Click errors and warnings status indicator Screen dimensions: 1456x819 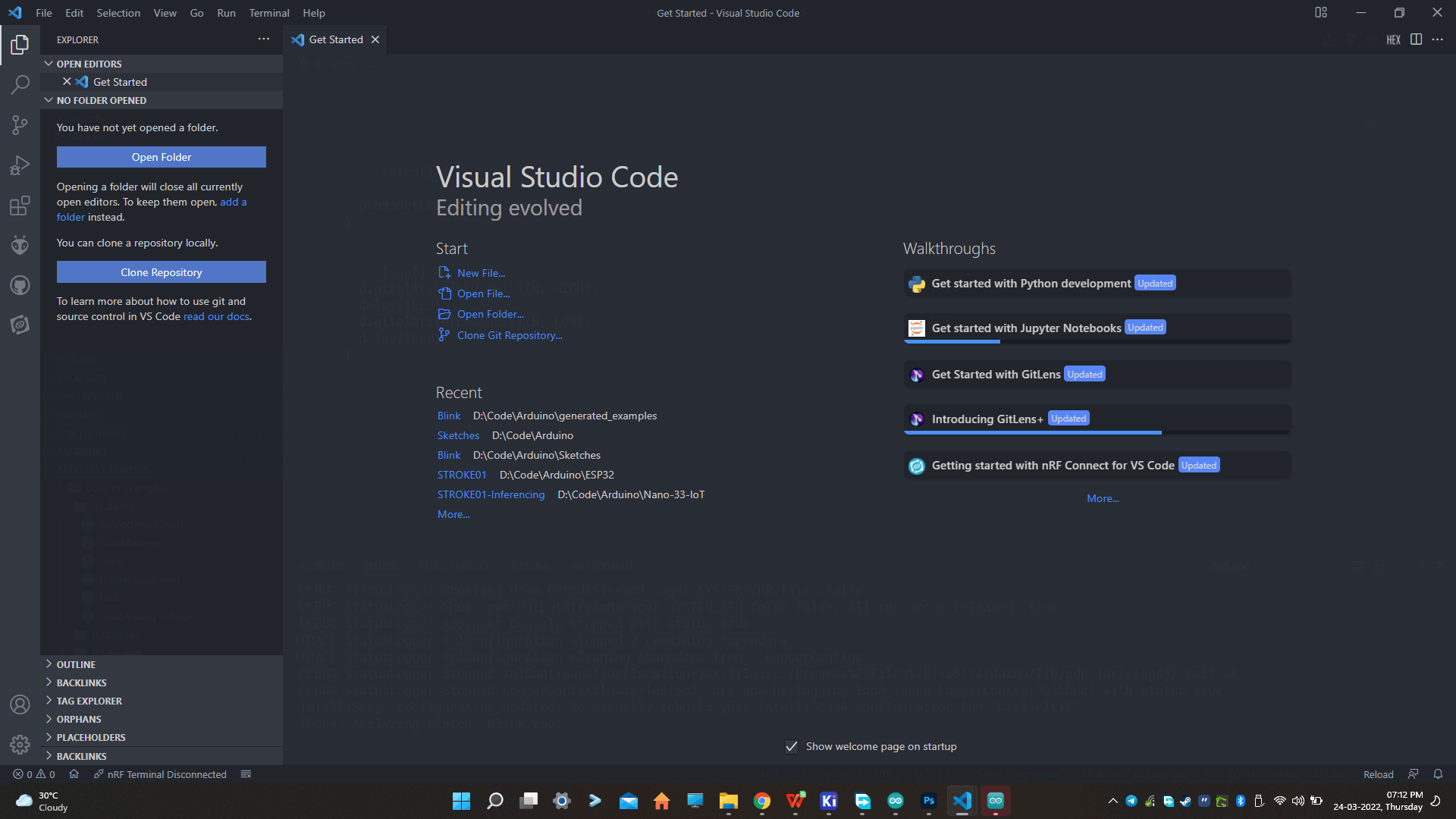[34, 774]
